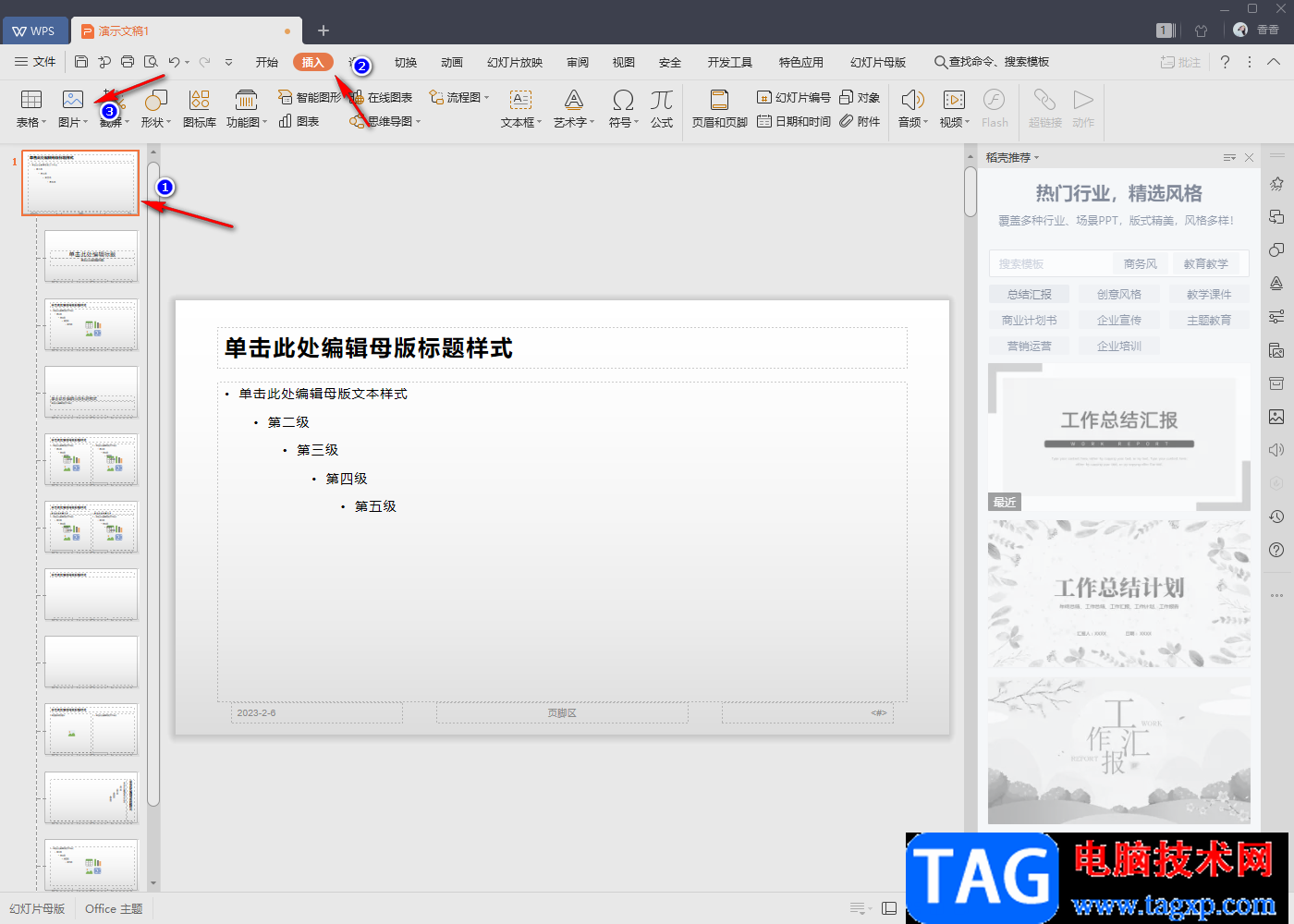
Task: Insert an 对象 object
Action: (860, 97)
